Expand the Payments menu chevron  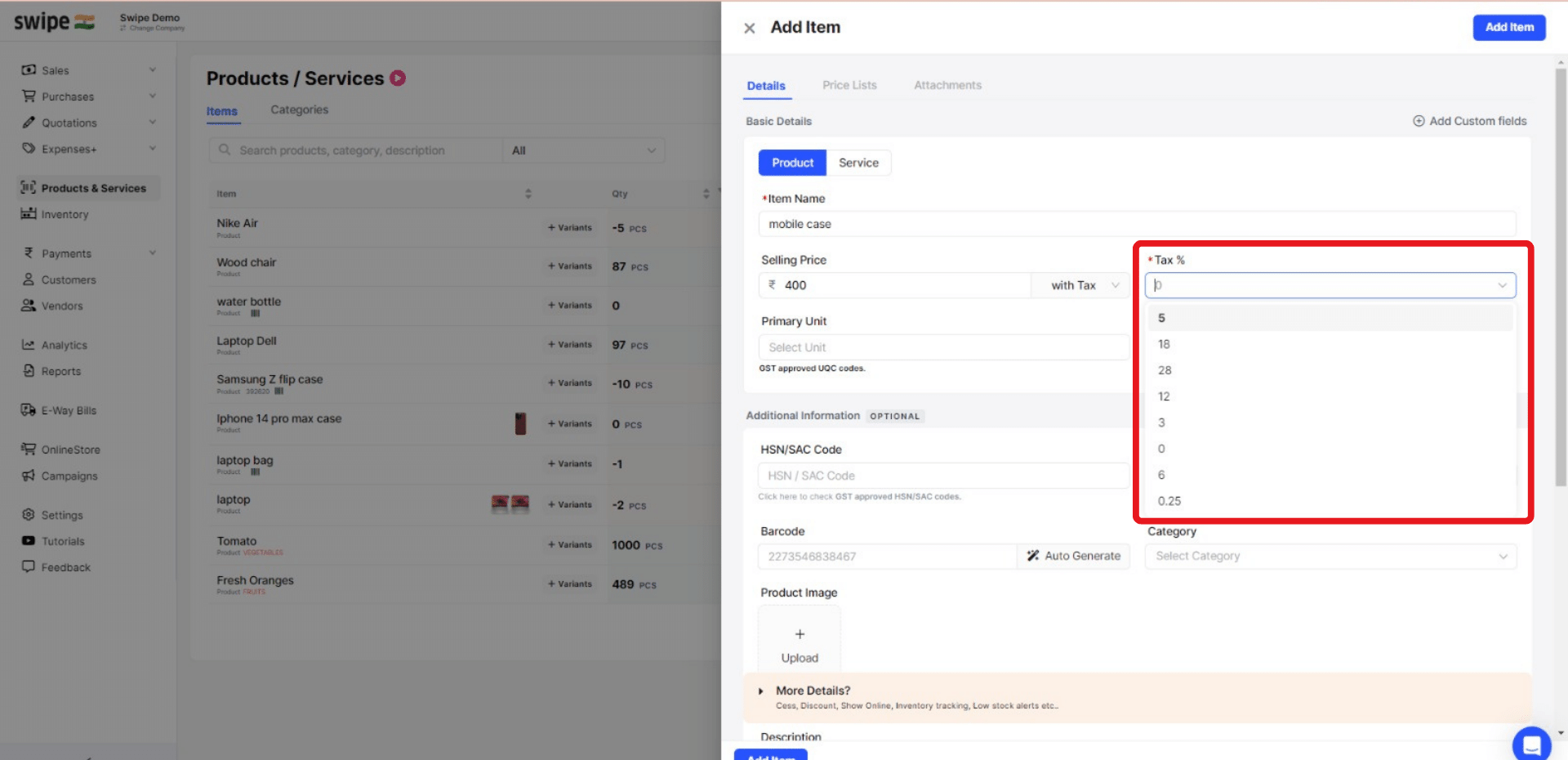153,253
